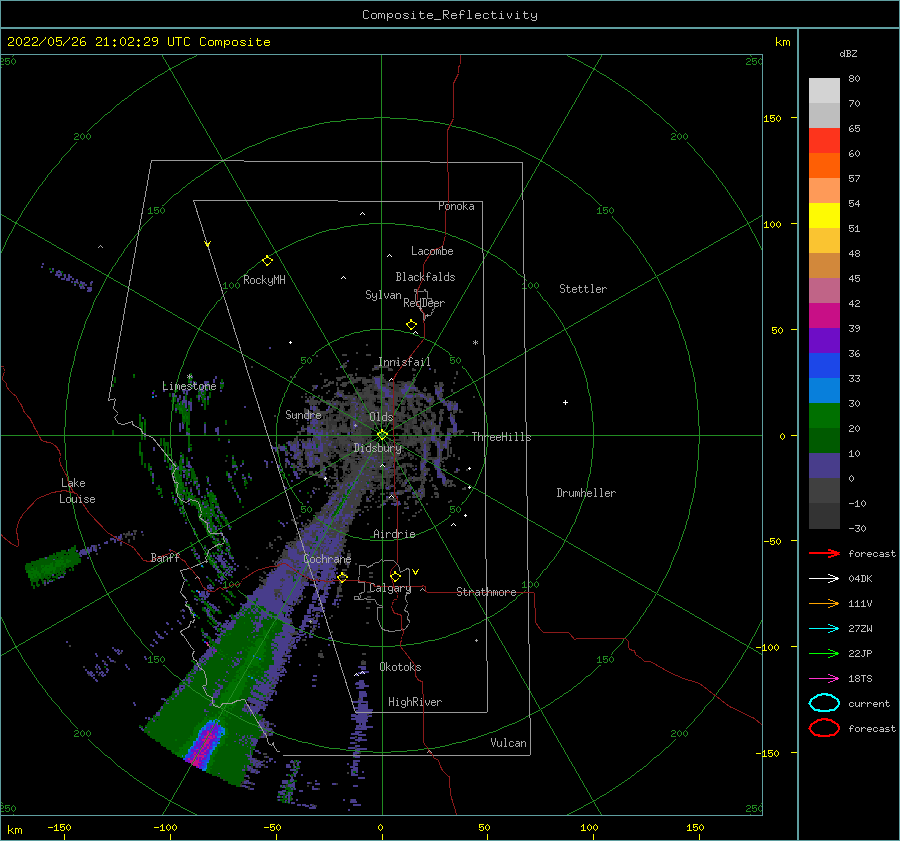The image size is (900, 841).
Task: Click the asterisk marker above Limestone
Action: 189,377
